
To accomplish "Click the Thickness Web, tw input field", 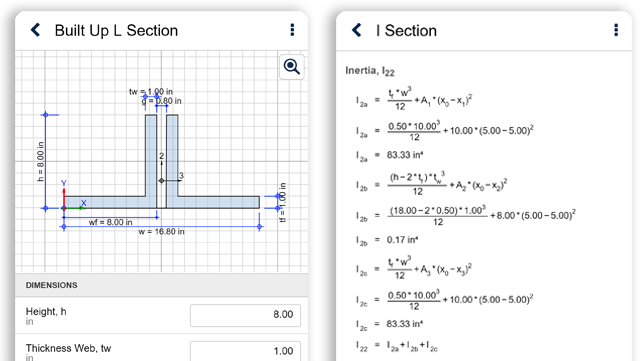I will point(245,351).
